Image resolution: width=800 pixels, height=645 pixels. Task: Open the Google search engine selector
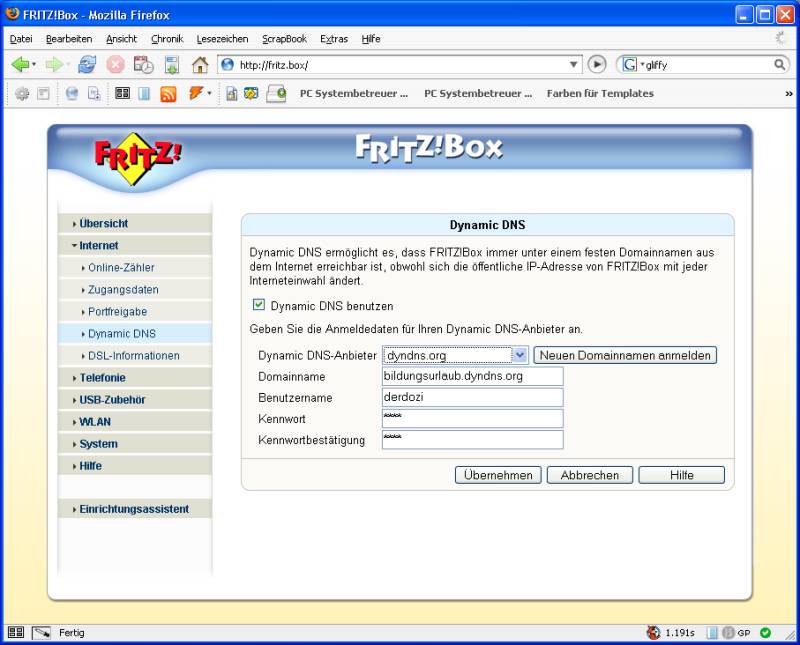[x=633, y=65]
